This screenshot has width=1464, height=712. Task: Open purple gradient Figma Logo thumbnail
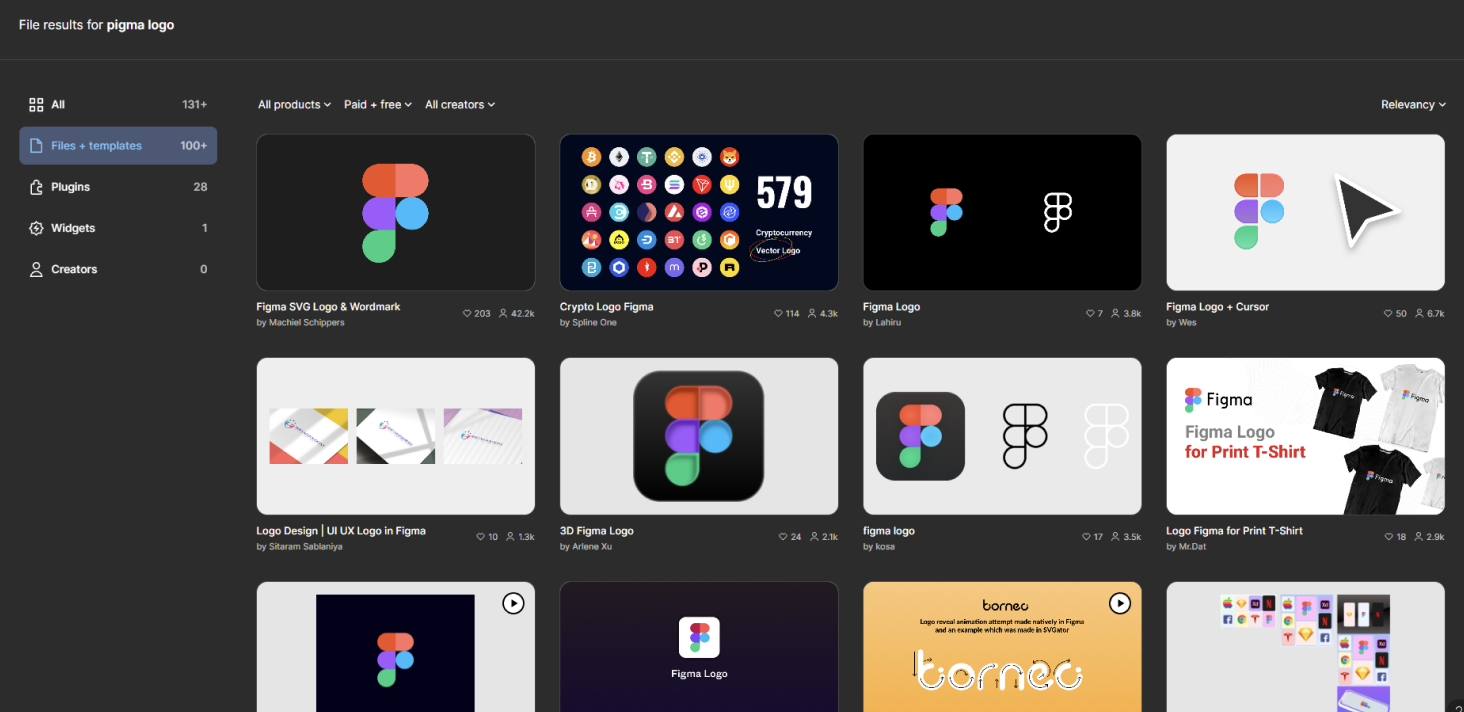point(699,647)
